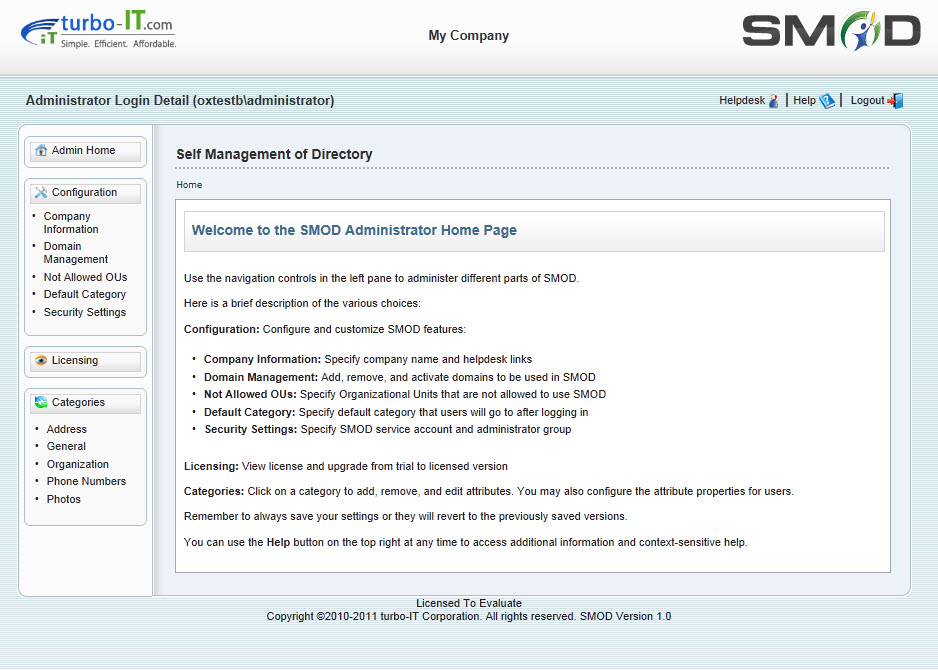The width and height of the screenshot is (938, 670).
Task: Click the Self Management of Directory heading
Action: click(274, 154)
